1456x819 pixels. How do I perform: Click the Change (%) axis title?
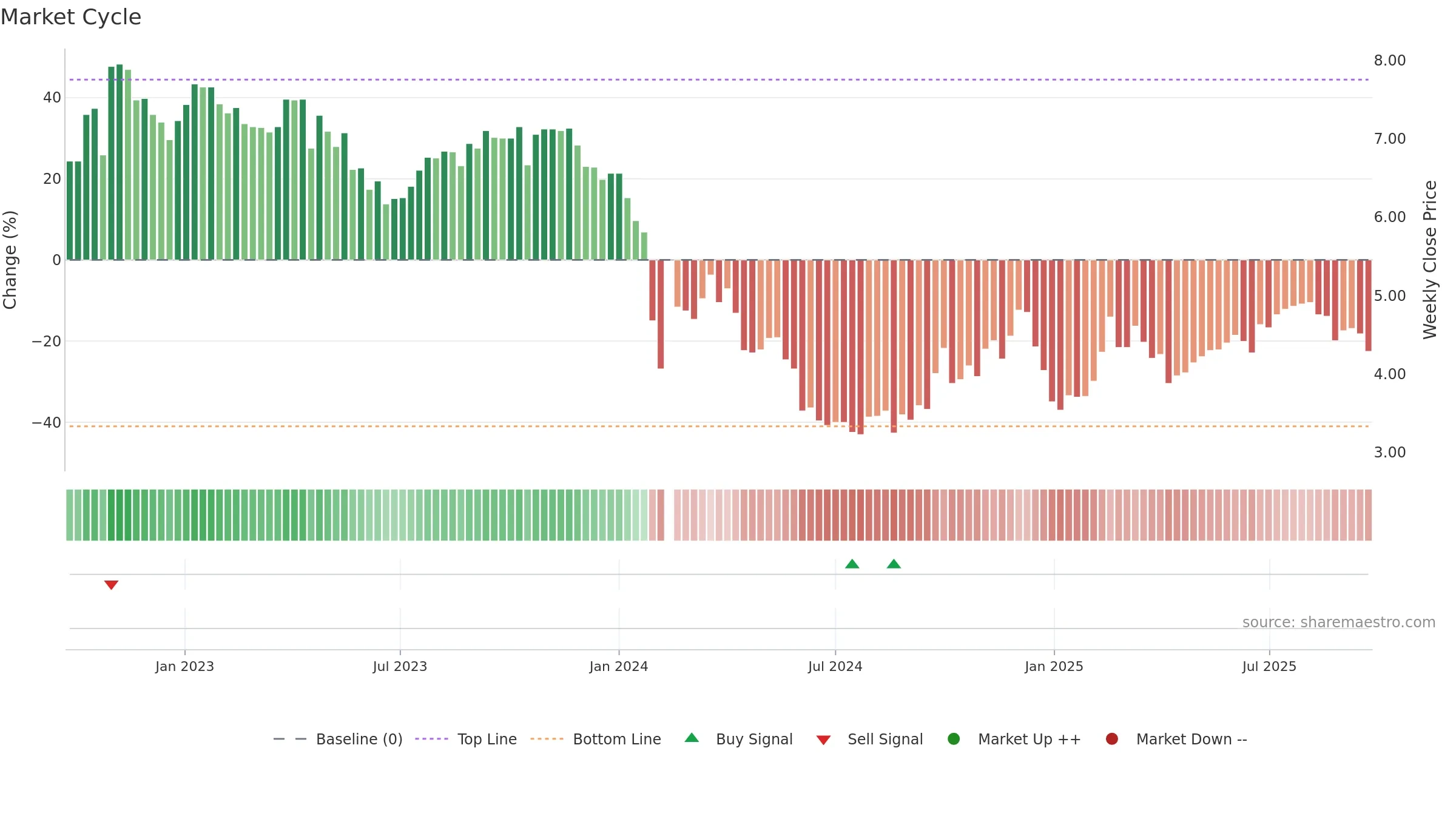10,260
